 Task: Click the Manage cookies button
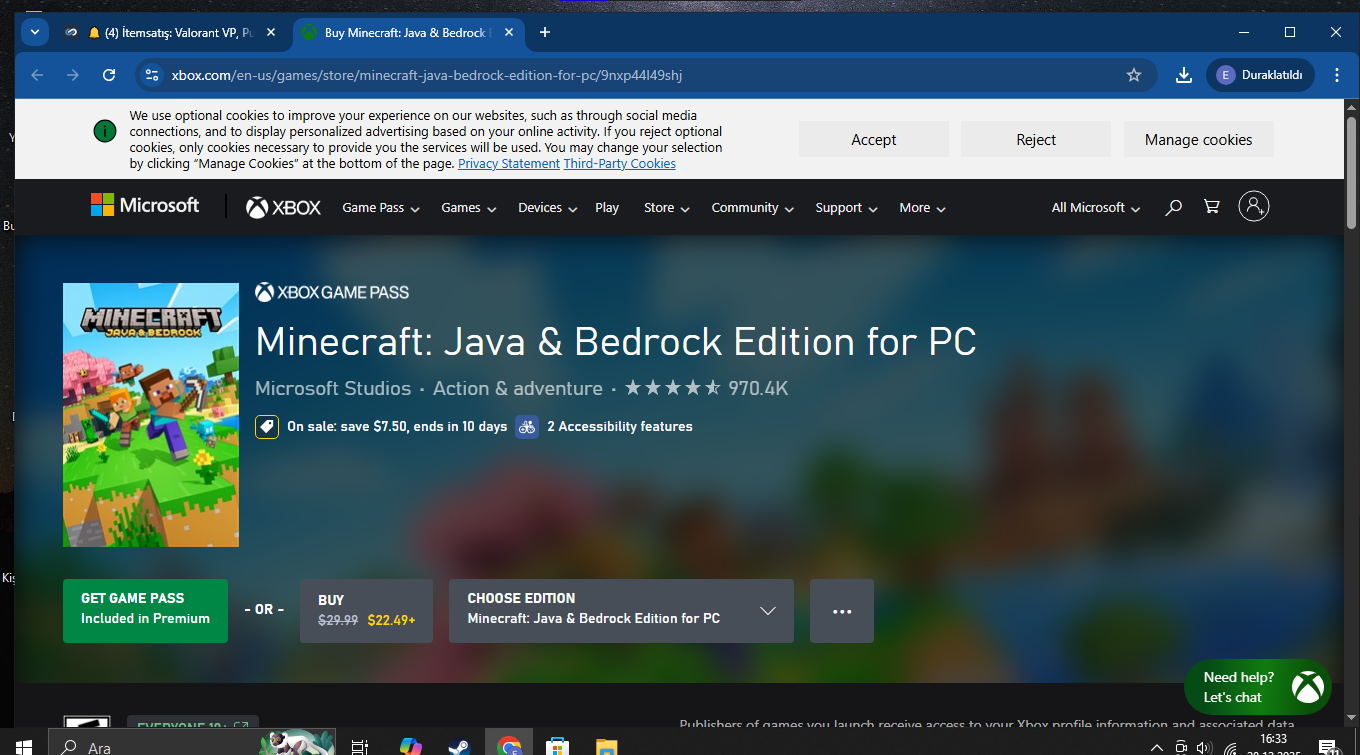click(x=1199, y=140)
